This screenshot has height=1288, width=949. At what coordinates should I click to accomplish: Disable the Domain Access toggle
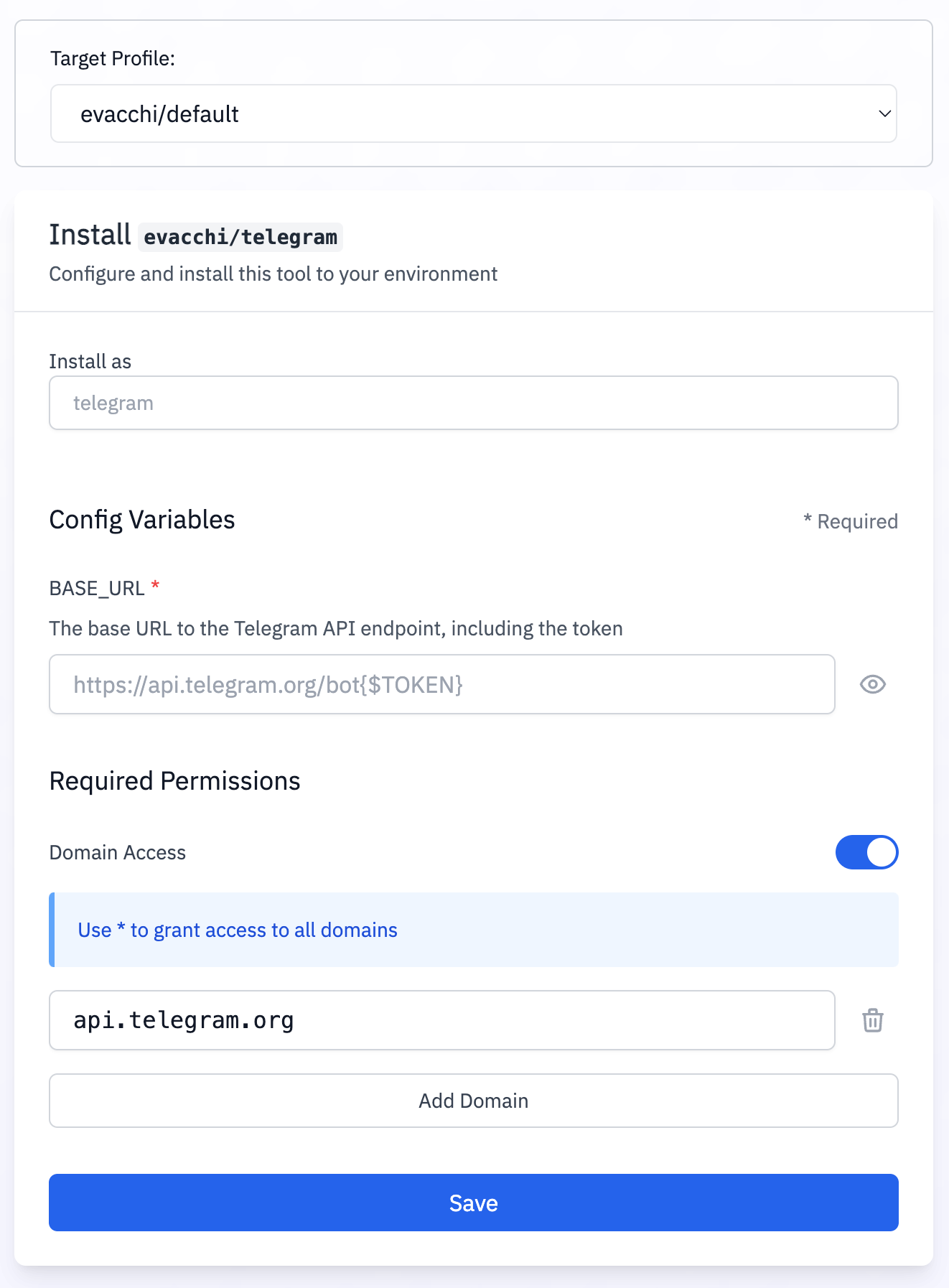[x=866, y=852]
